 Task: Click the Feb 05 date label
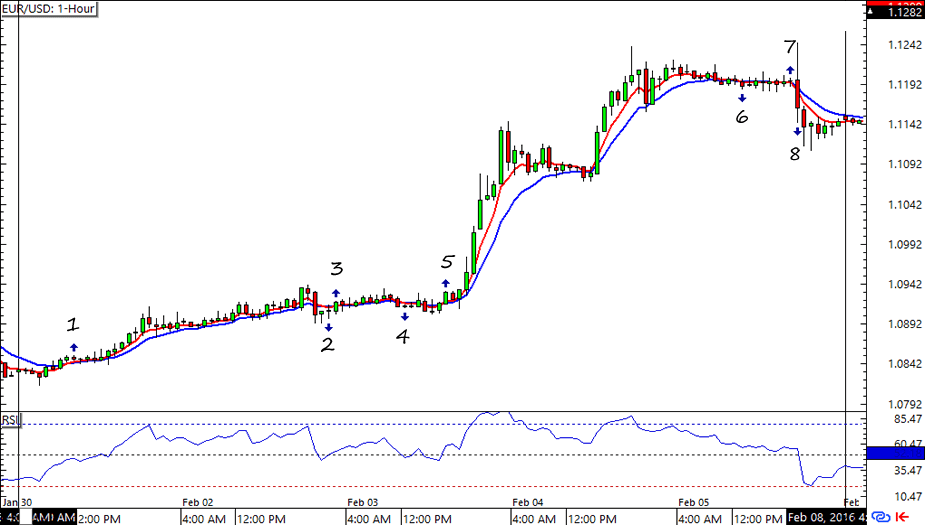pos(693,503)
